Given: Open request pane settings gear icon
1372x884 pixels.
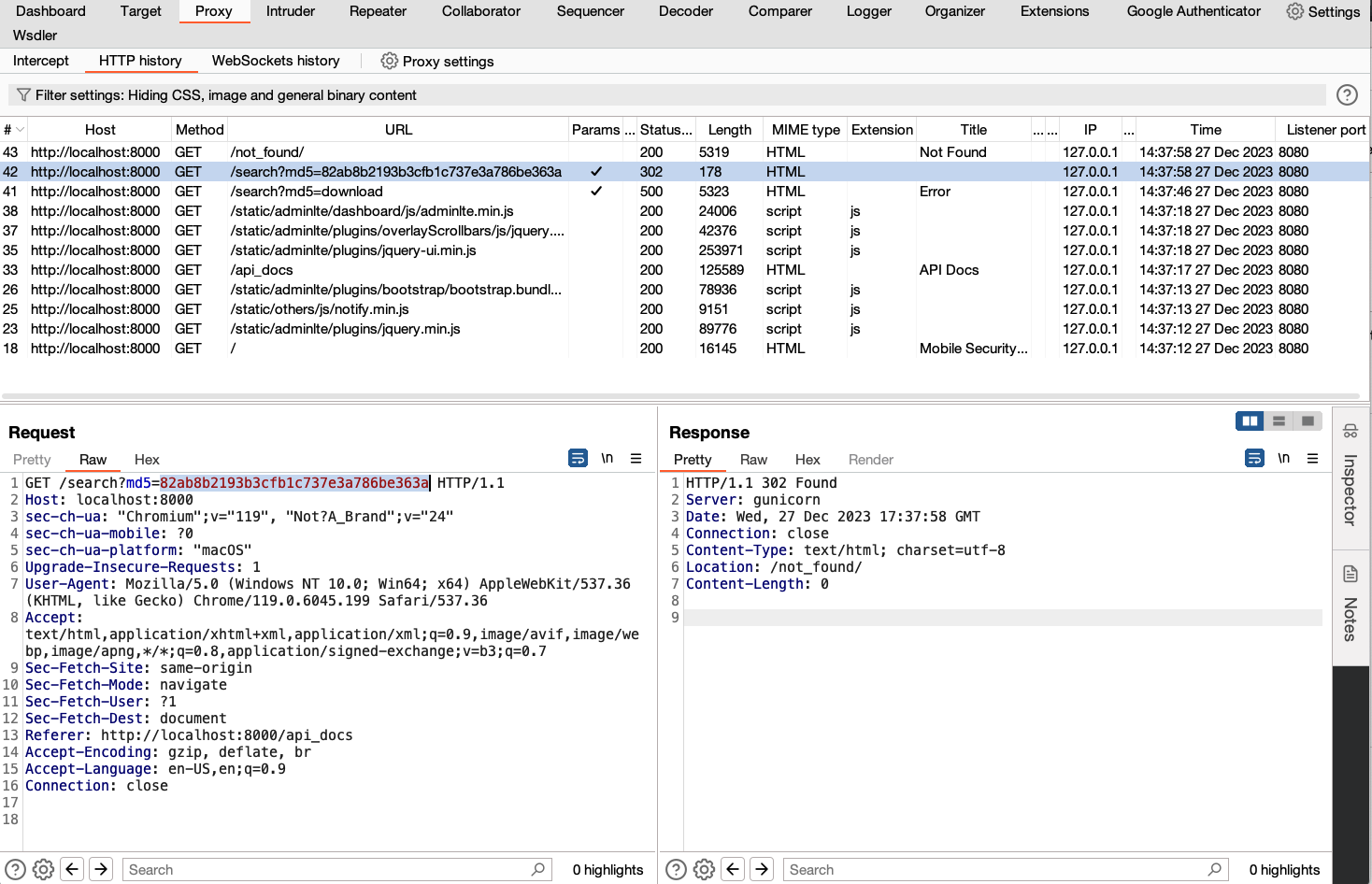Looking at the screenshot, I should coord(44,869).
